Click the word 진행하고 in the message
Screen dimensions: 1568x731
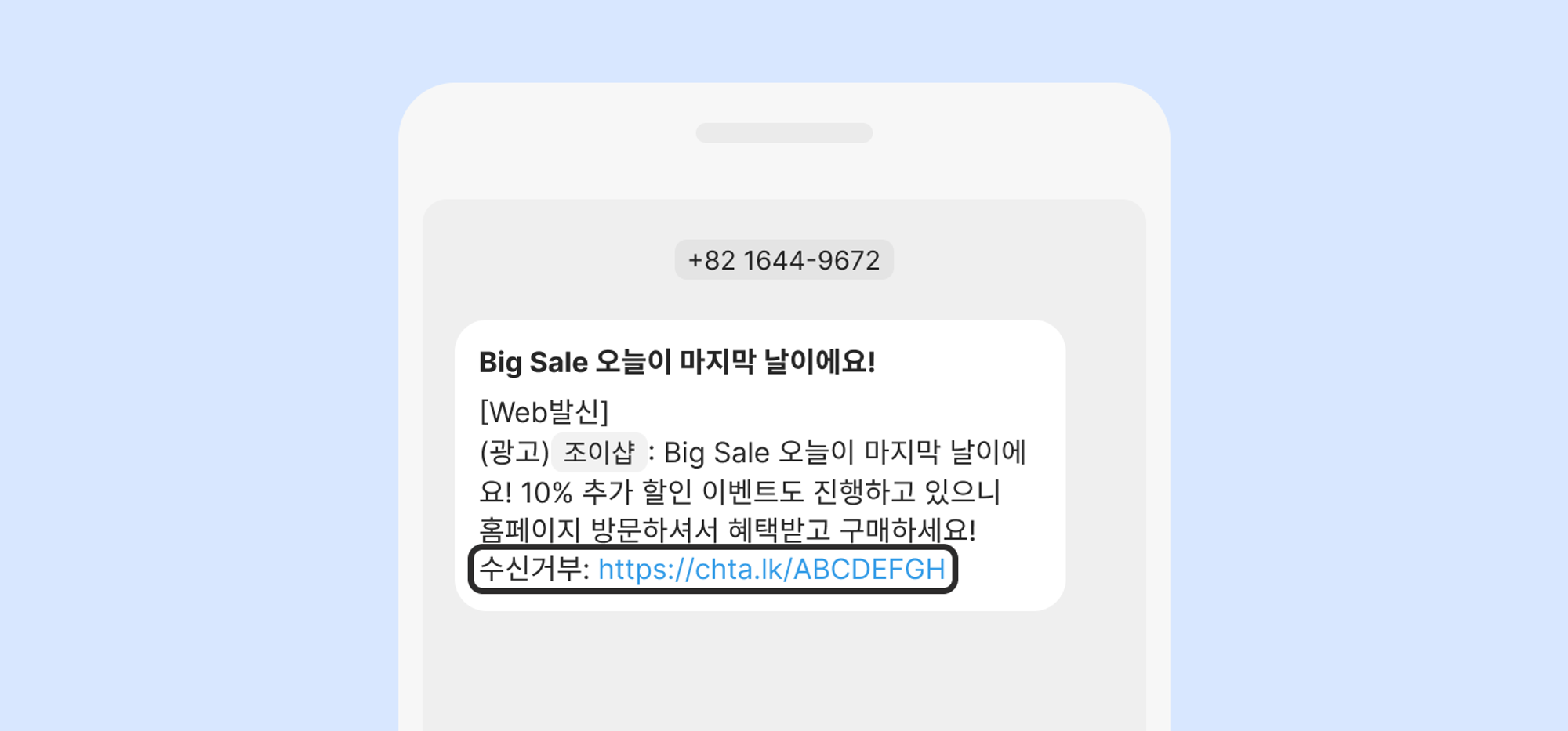click(865, 492)
